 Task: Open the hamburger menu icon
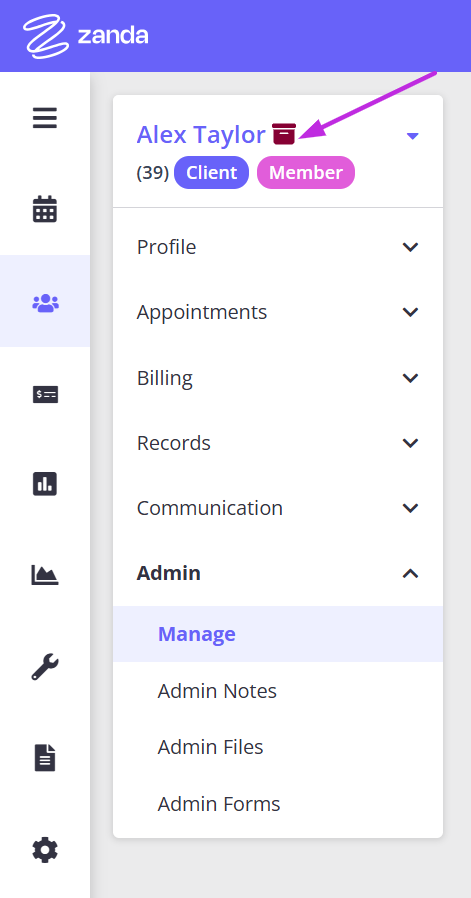point(45,118)
